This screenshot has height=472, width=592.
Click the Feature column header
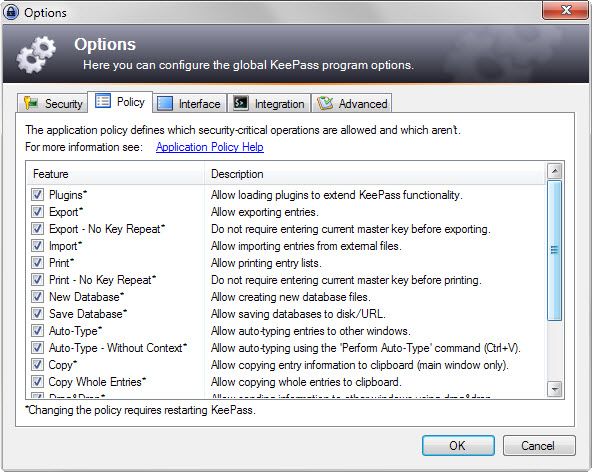tap(116, 174)
